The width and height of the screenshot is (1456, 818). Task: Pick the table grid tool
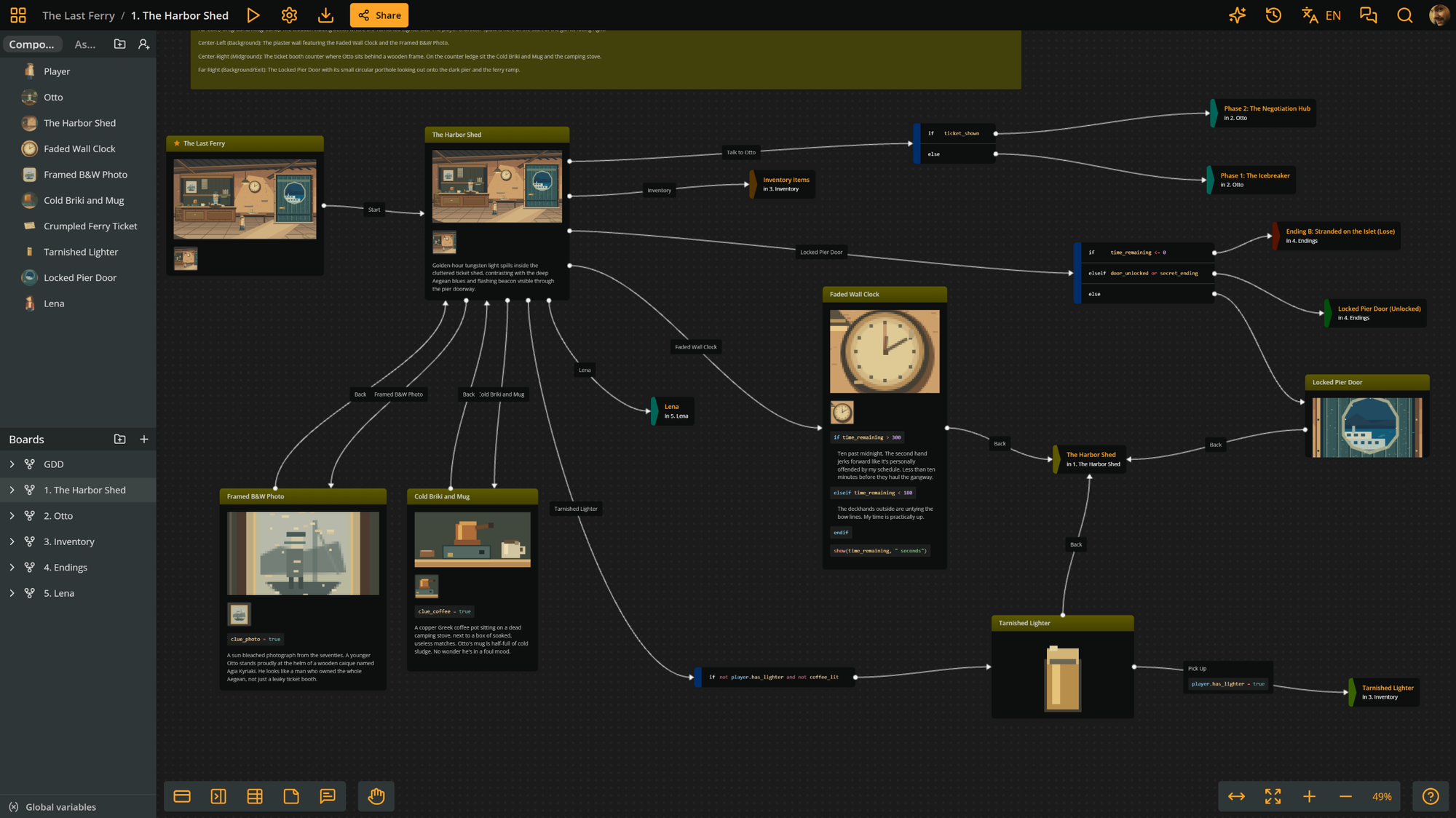click(255, 796)
